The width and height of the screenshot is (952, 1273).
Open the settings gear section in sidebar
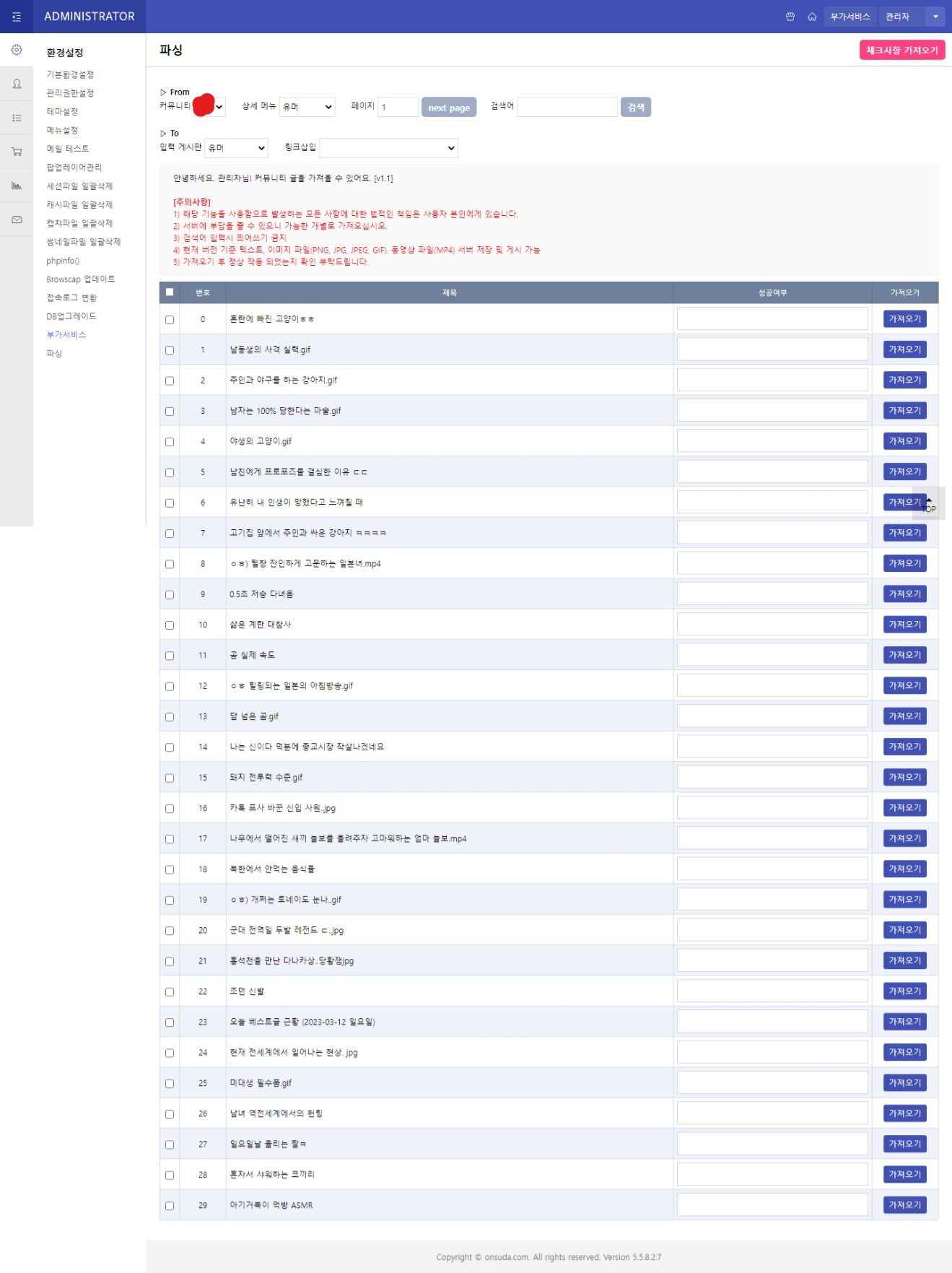tap(16, 50)
